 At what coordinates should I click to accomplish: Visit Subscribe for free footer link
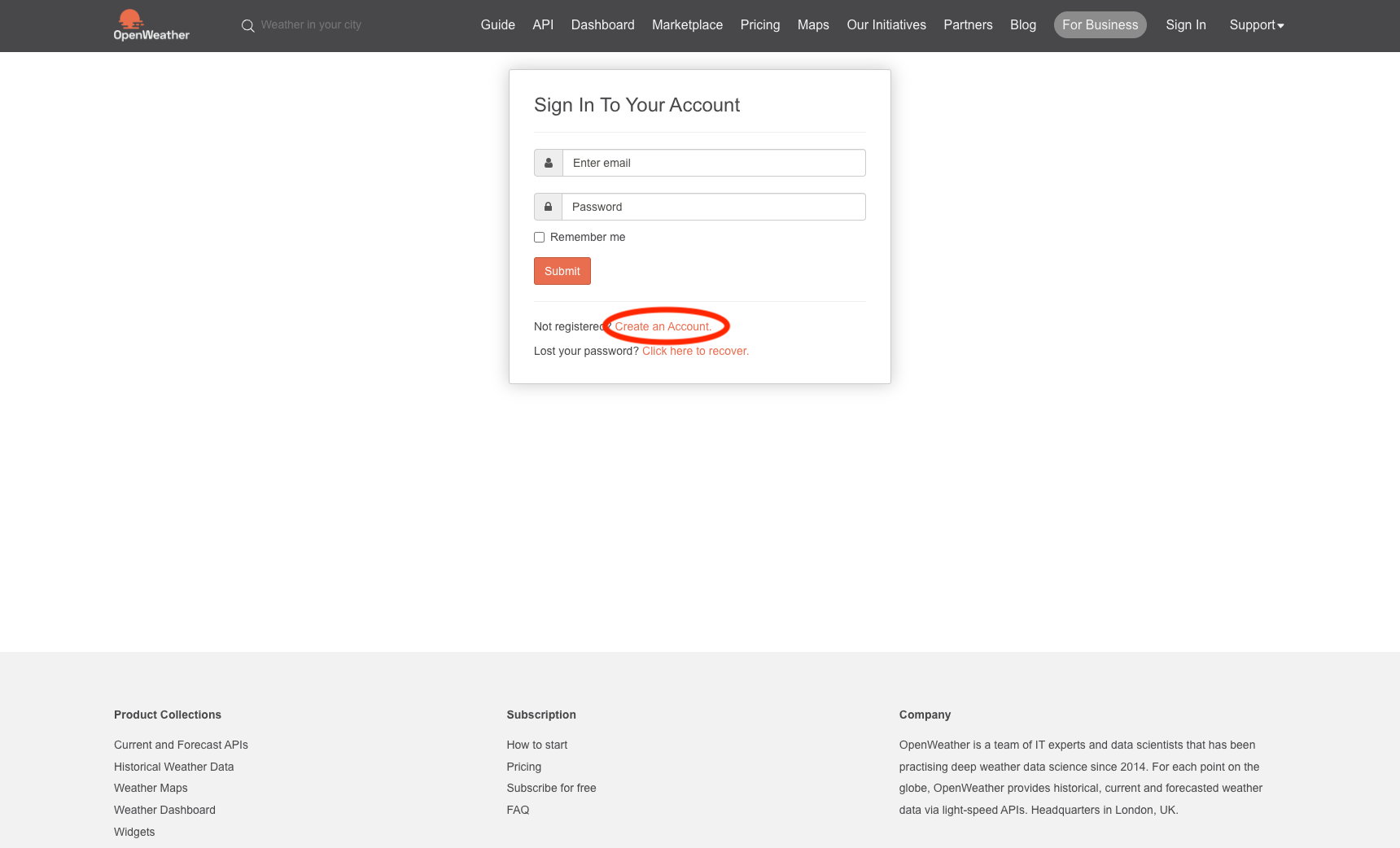(x=551, y=788)
